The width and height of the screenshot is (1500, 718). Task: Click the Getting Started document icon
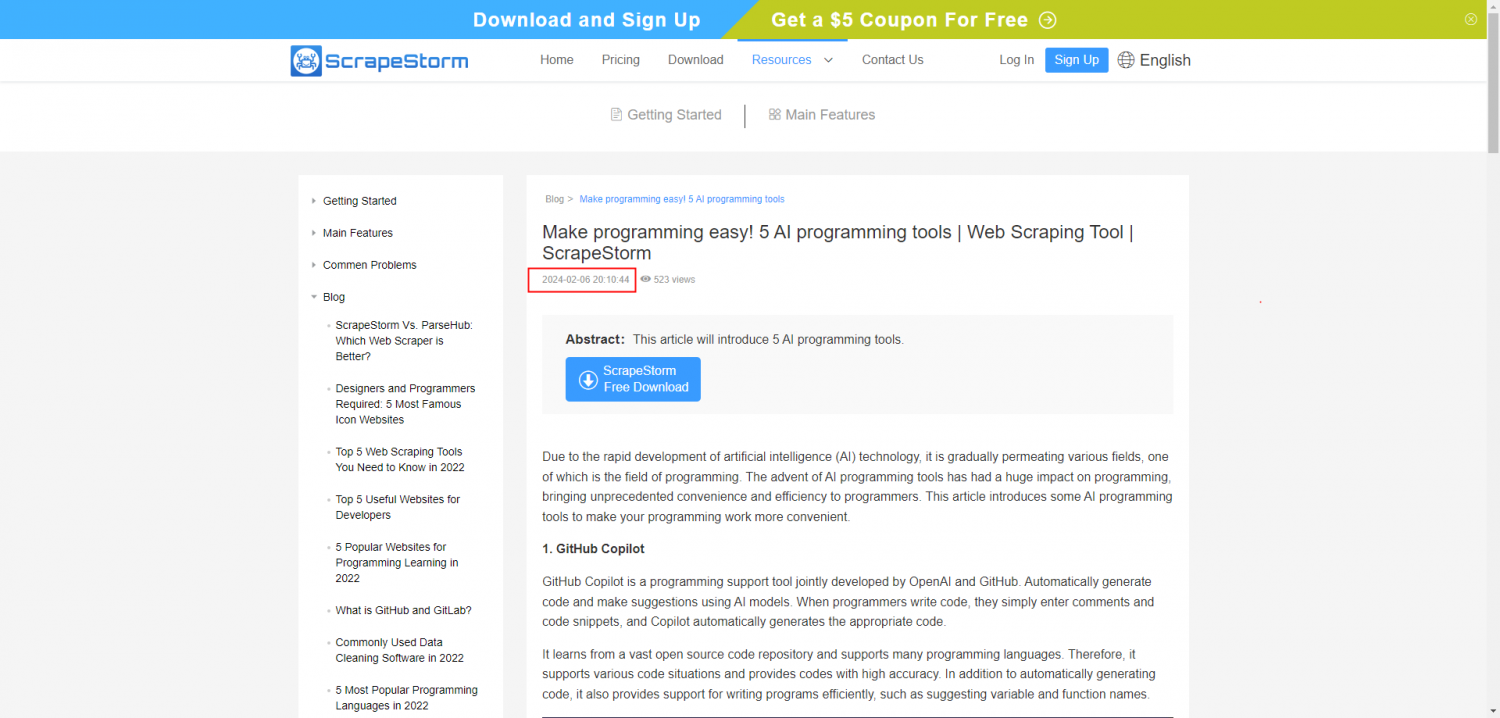tap(616, 115)
